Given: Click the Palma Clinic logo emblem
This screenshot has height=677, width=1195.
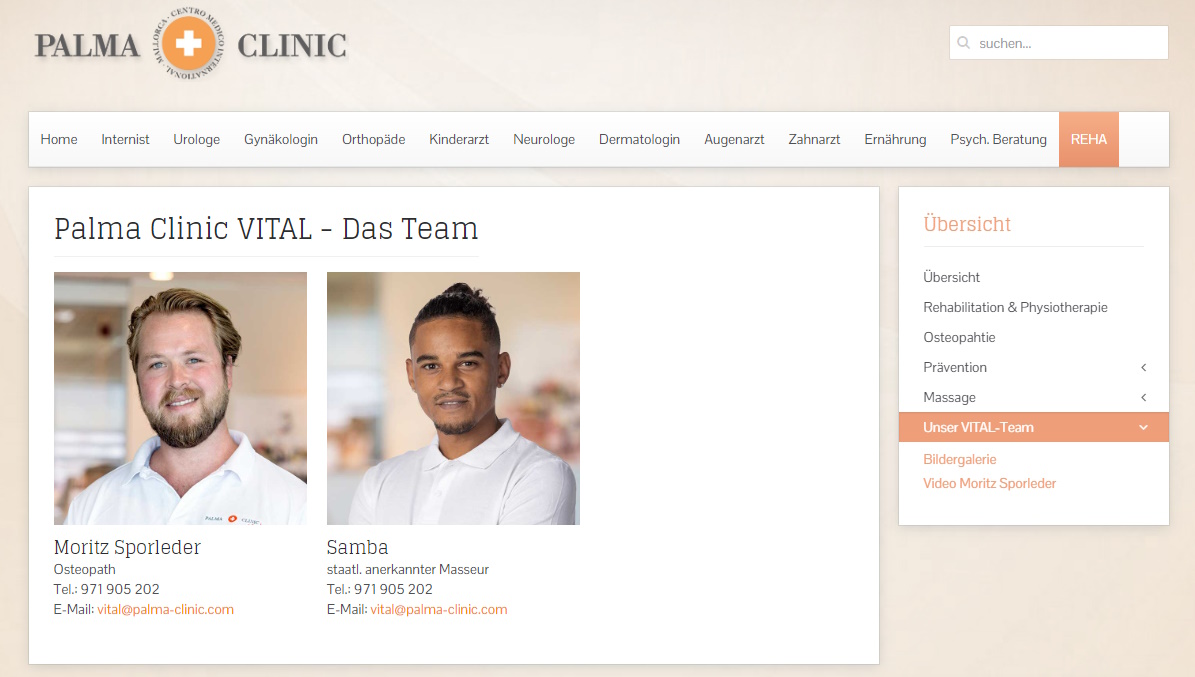Looking at the screenshot, I should point(188,43).
